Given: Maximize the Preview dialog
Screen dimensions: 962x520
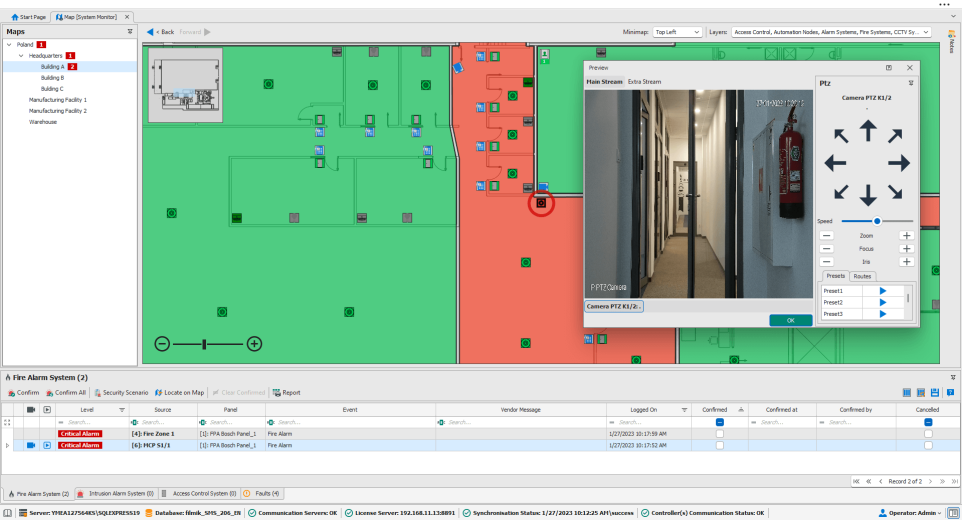Looking at the screenshot, I should point(888,67).
